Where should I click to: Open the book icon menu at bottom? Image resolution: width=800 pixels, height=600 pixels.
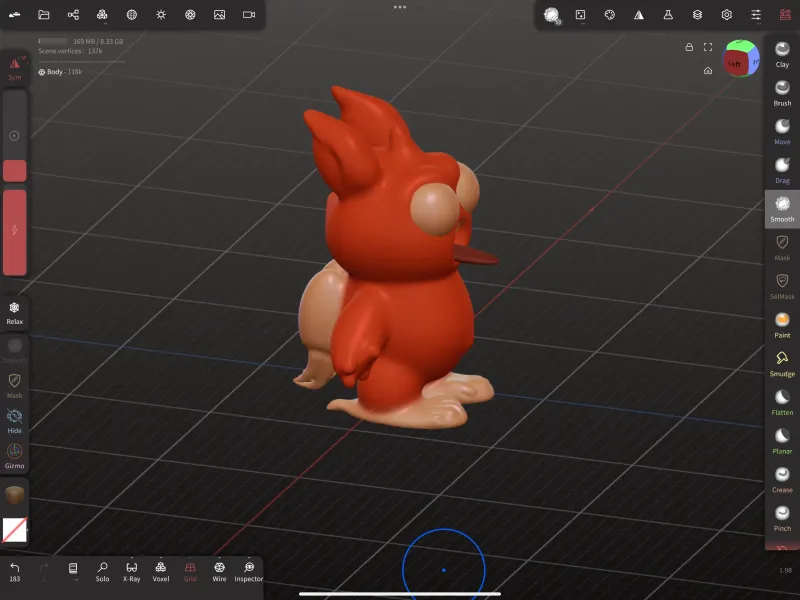pyautogui.click(x=73, y=570)
